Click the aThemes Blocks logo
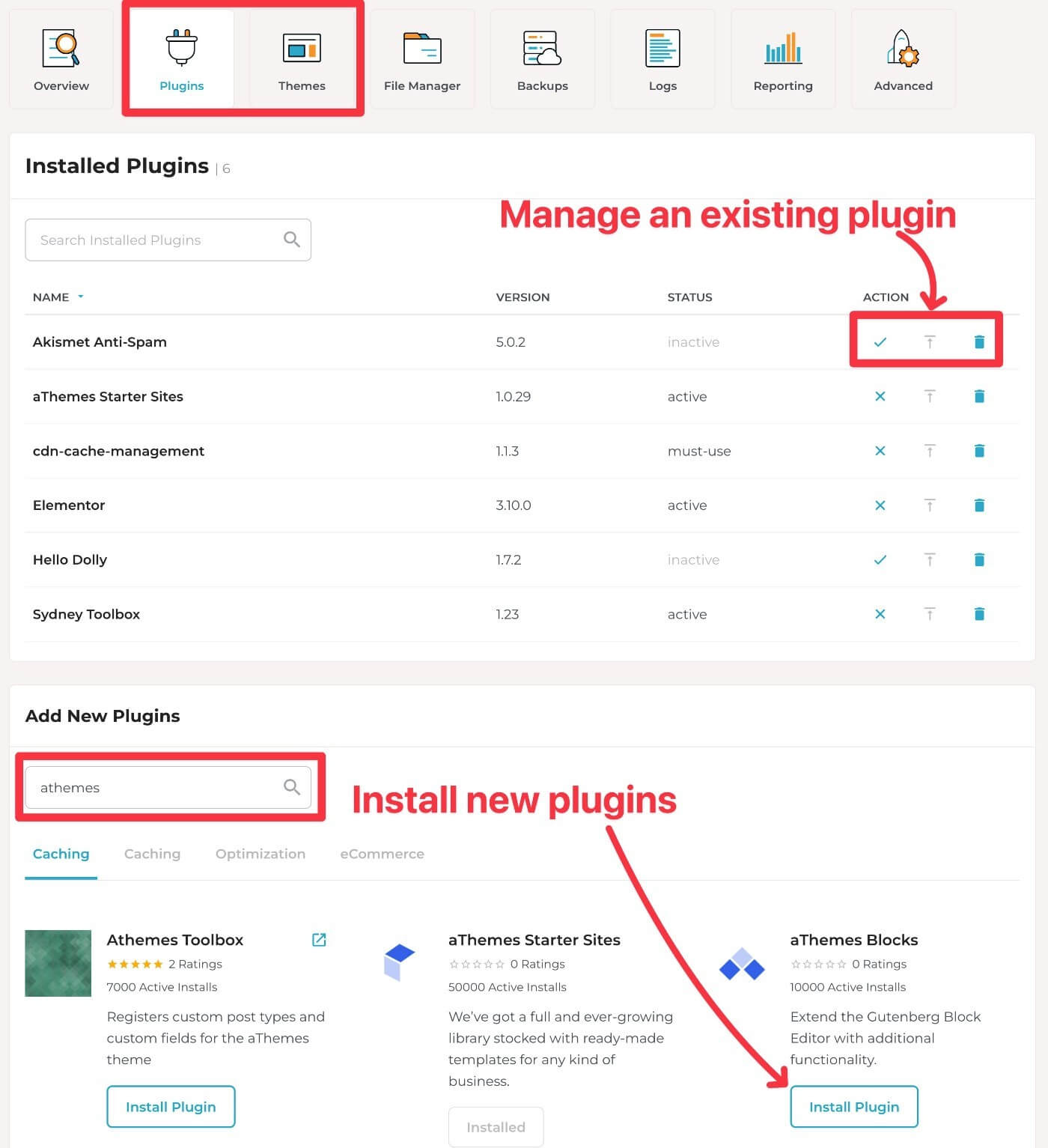The image size is (1048, 1148). (x=742, y=965)
